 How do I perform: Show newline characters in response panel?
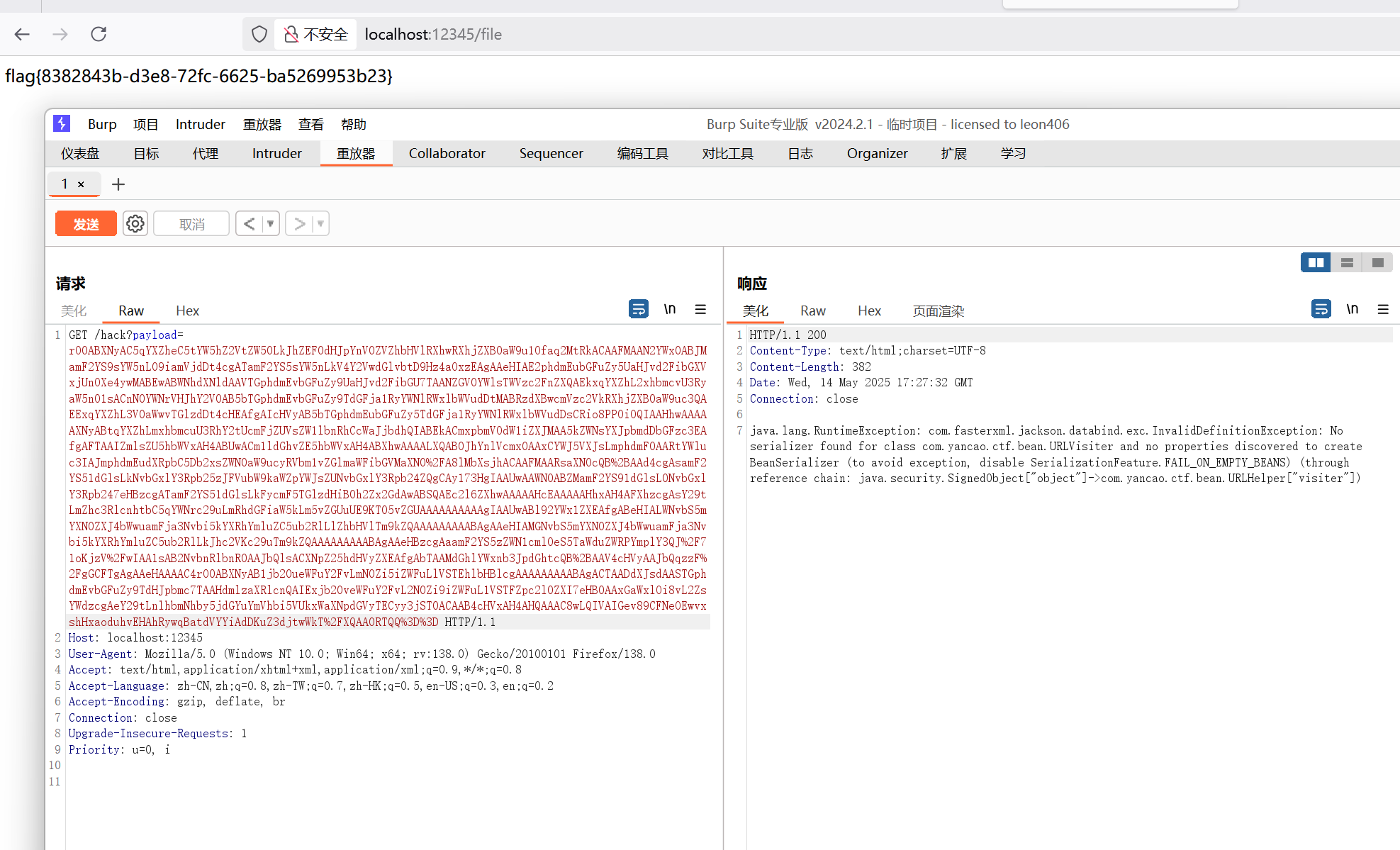click(x=1352, y=309)
